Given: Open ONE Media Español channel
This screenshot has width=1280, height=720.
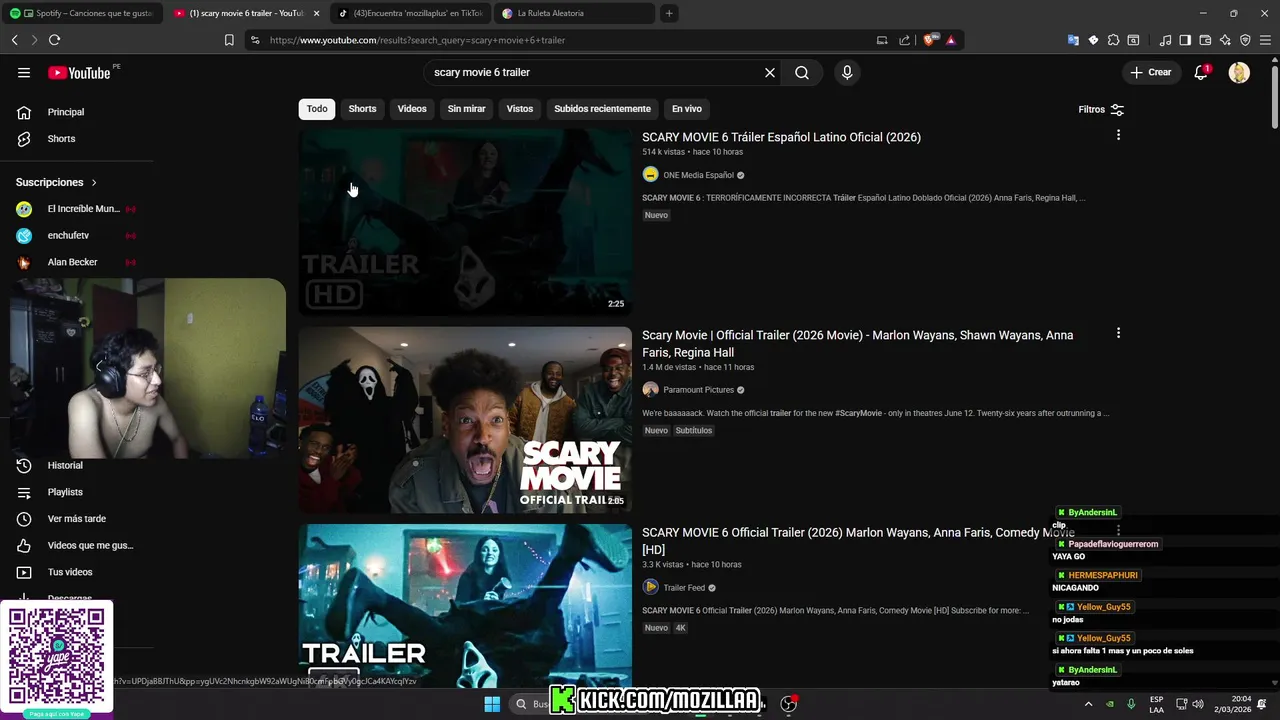Looking at the screenshot, I should coord(698,175).
